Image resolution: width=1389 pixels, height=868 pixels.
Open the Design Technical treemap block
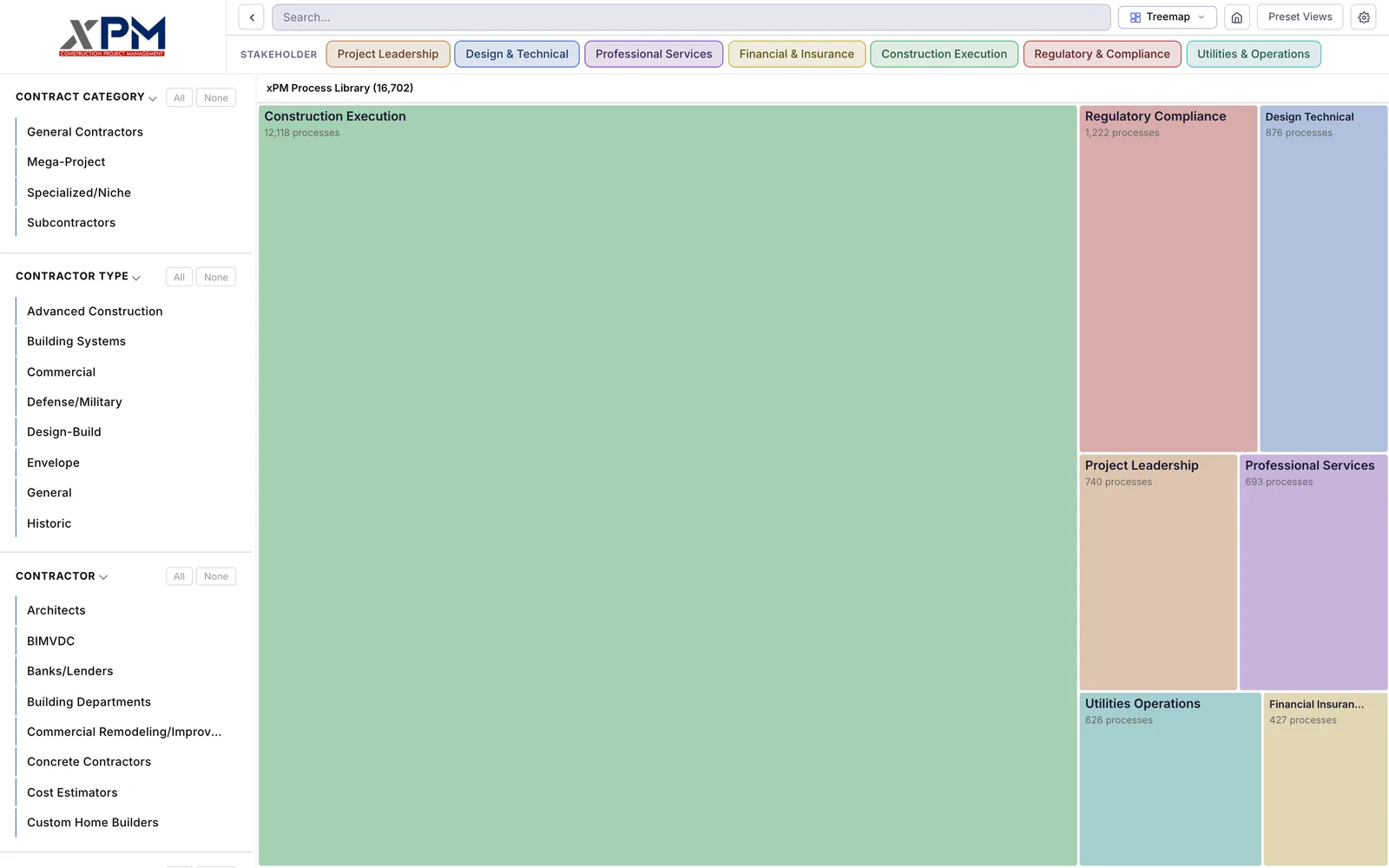pyautogui.click(x=1324, y=279)
